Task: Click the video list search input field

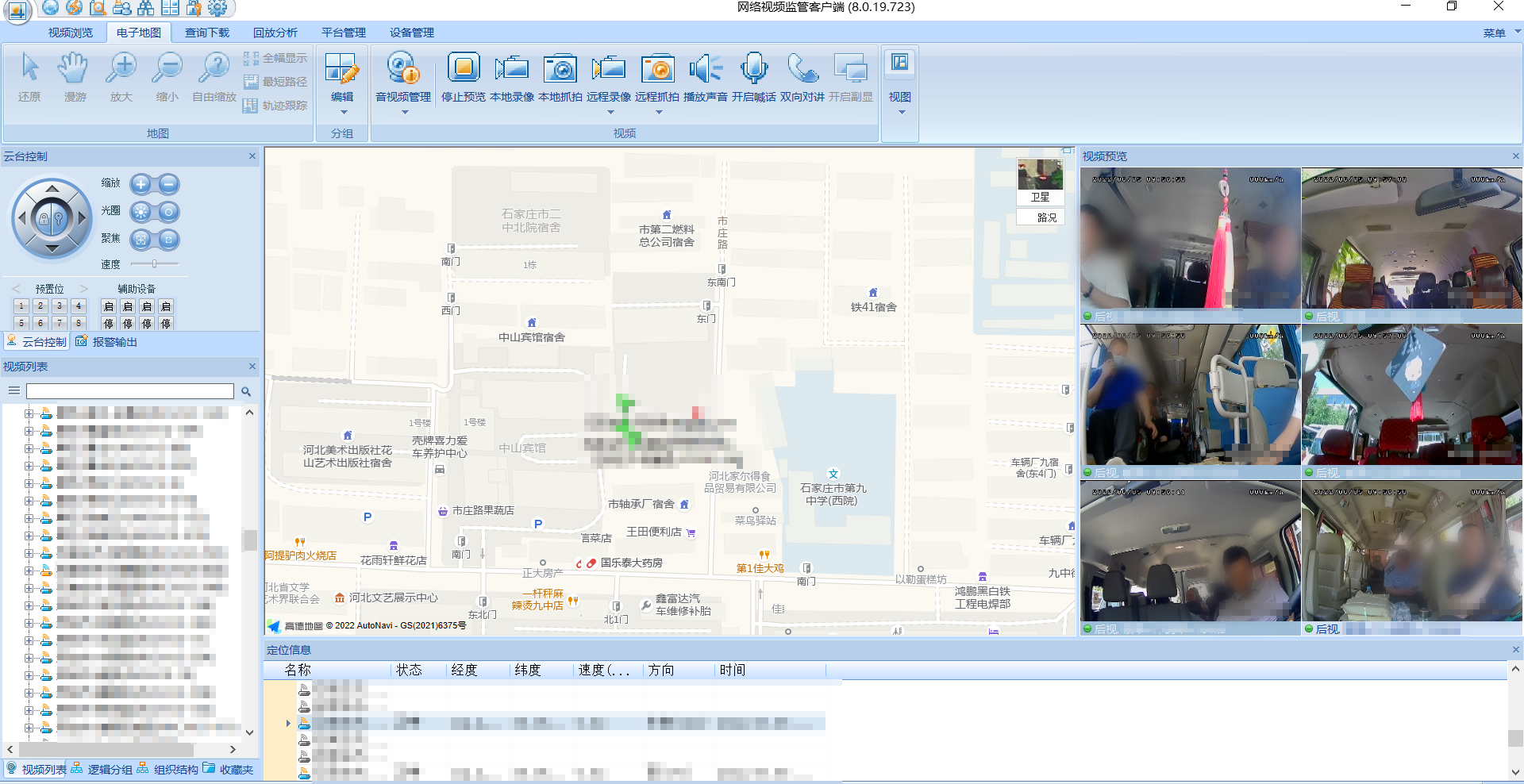Action: (x=129, y=391)
